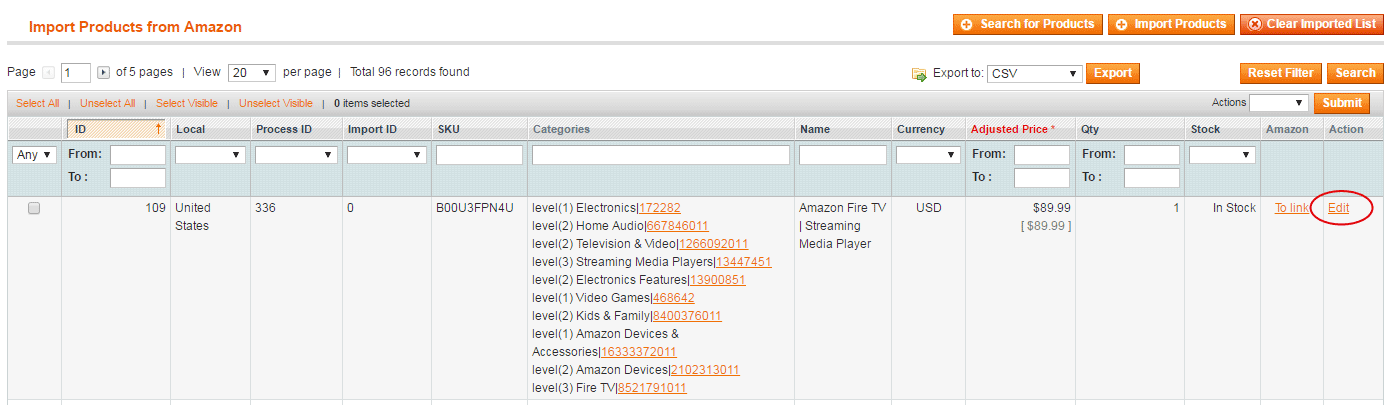
Task: Open the Edit link for product 109
Action: pyautogui.click(x=1338, y=208)
